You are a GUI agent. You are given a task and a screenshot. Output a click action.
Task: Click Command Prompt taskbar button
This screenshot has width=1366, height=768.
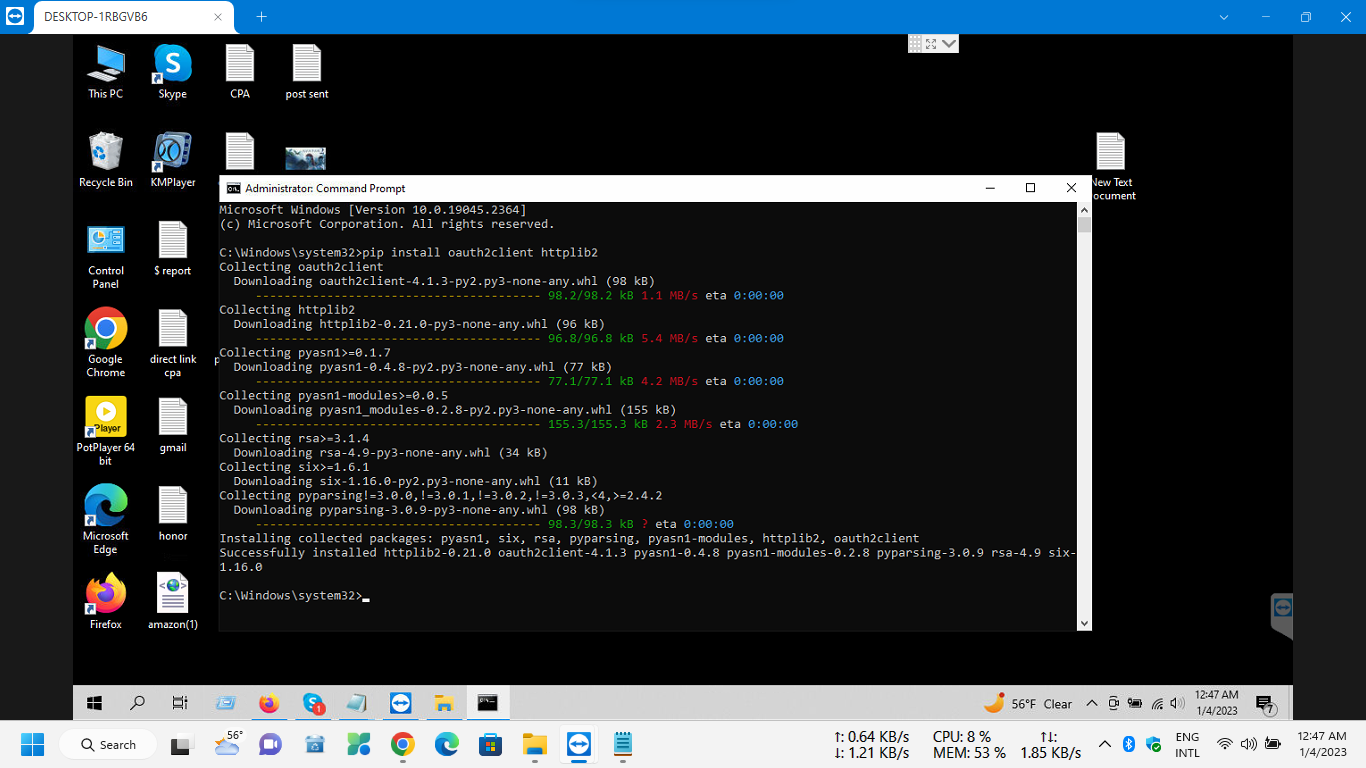click(x=488, y=703)
